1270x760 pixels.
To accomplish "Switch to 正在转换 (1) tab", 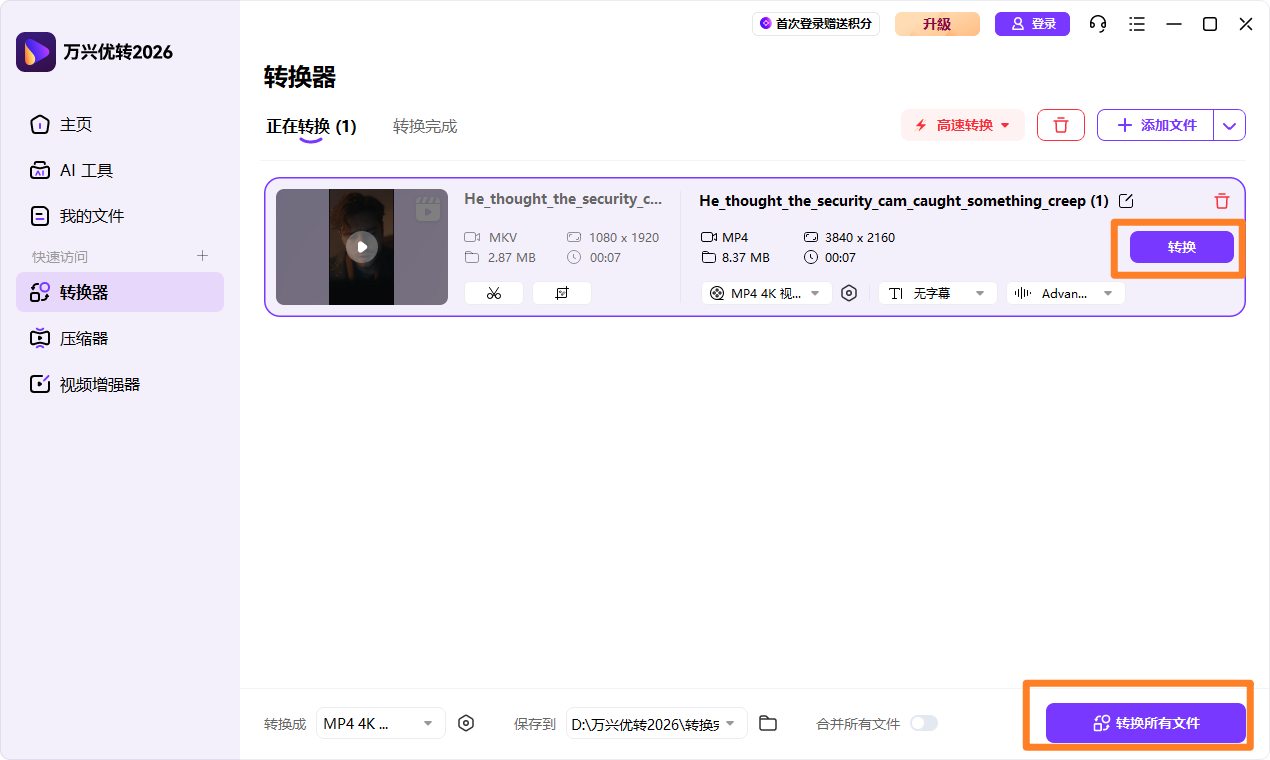I will coord(311,127).
